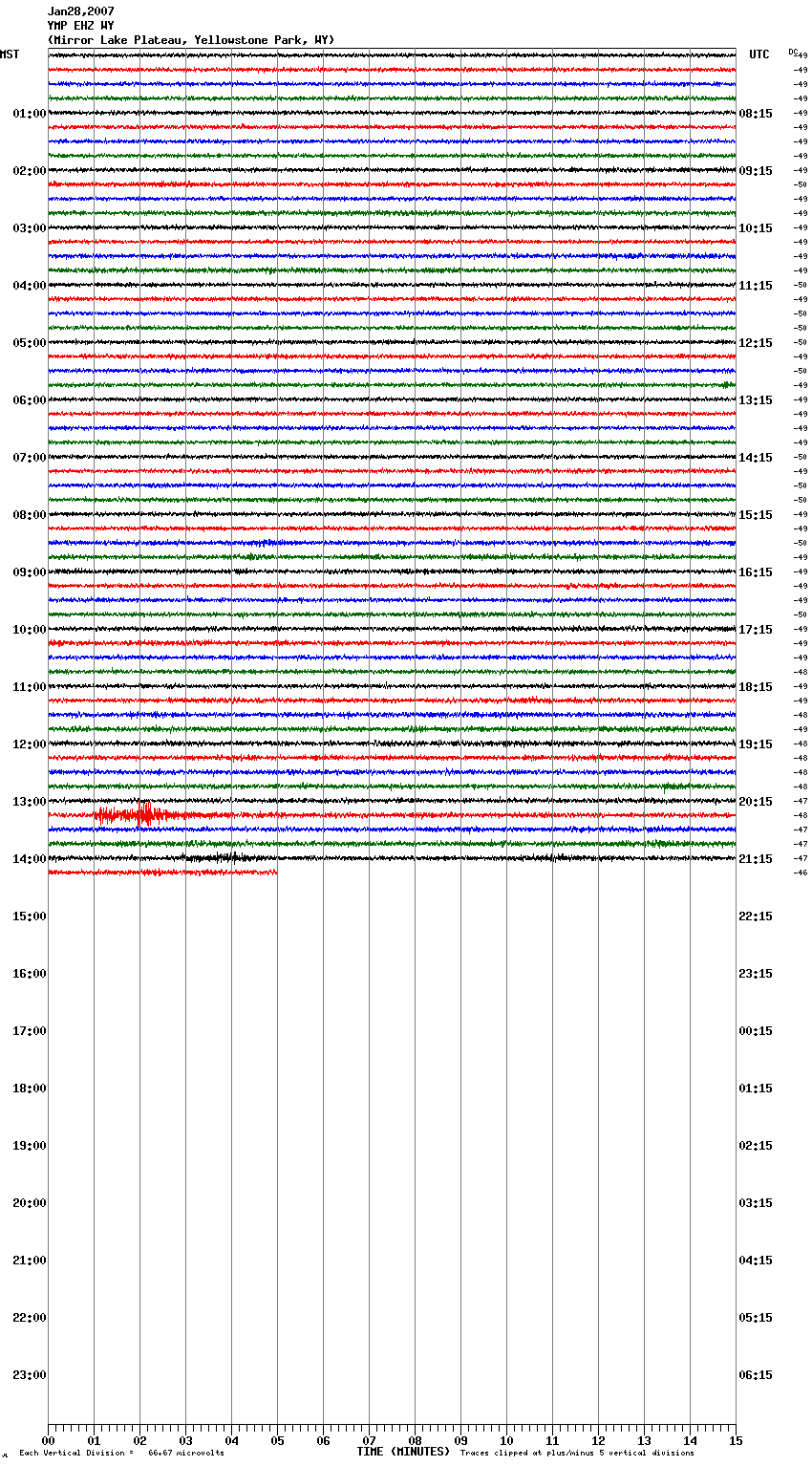Click the 09:15 UTC time label

tap(756, 171)
